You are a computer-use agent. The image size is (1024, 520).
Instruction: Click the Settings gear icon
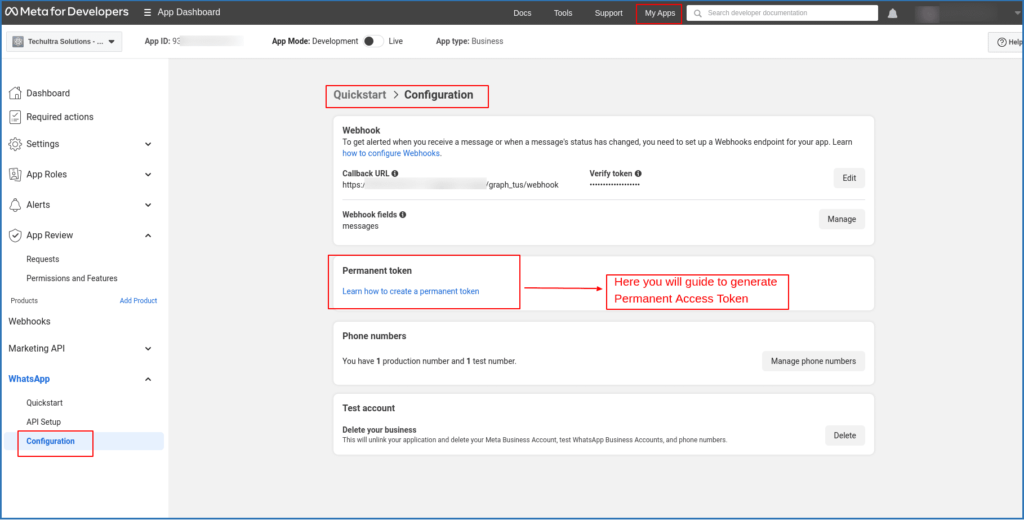pos(15,144)
